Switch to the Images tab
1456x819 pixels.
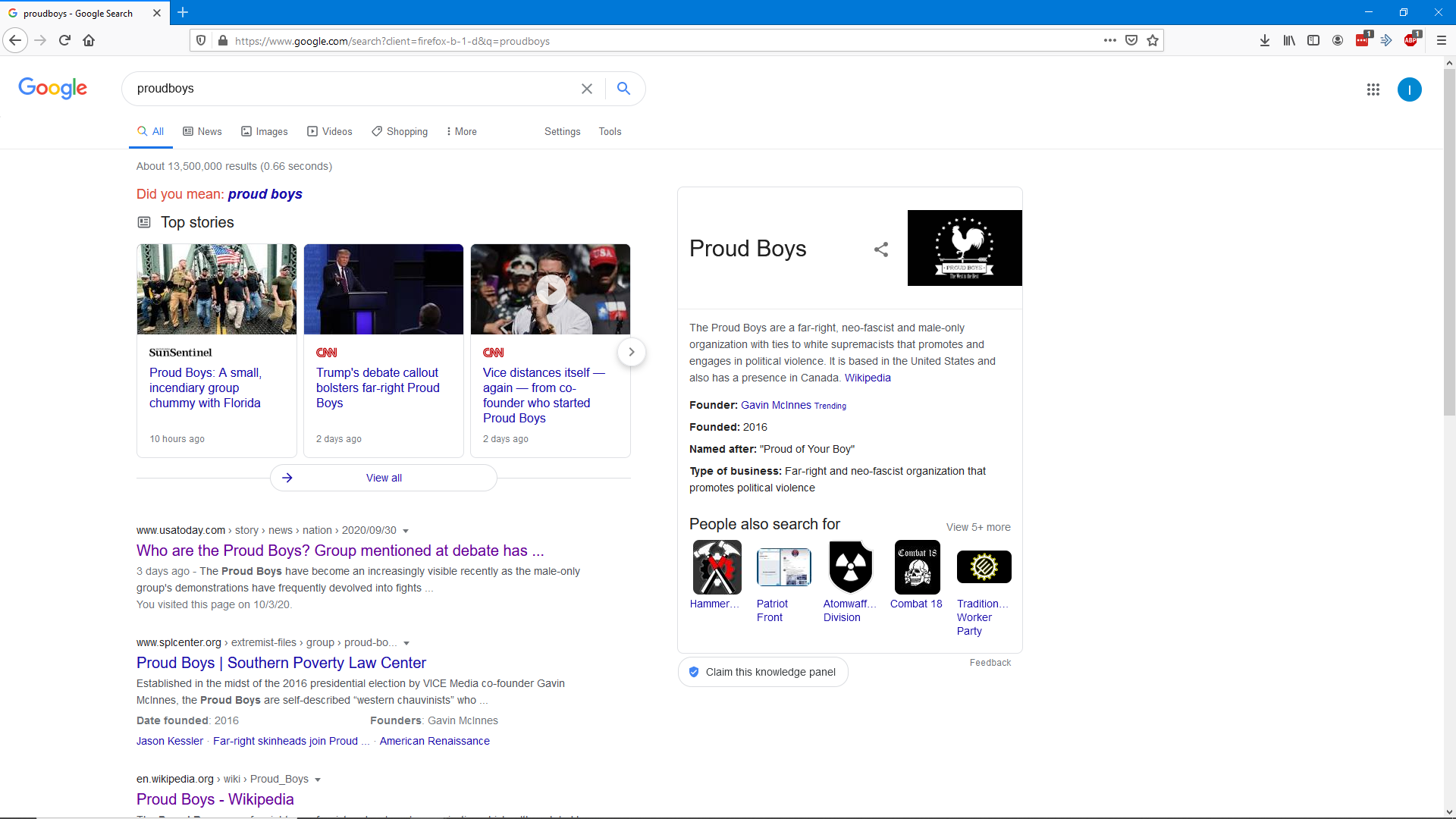click(265, 131)
